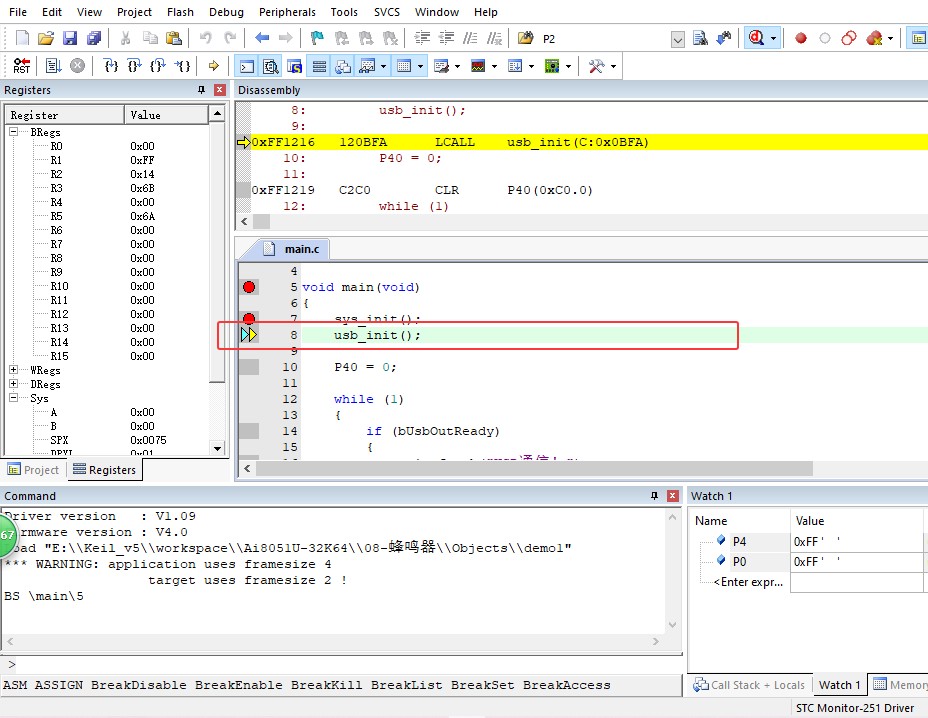Click the Disassembly horizontal scrollbar thumb

(262, 221)
